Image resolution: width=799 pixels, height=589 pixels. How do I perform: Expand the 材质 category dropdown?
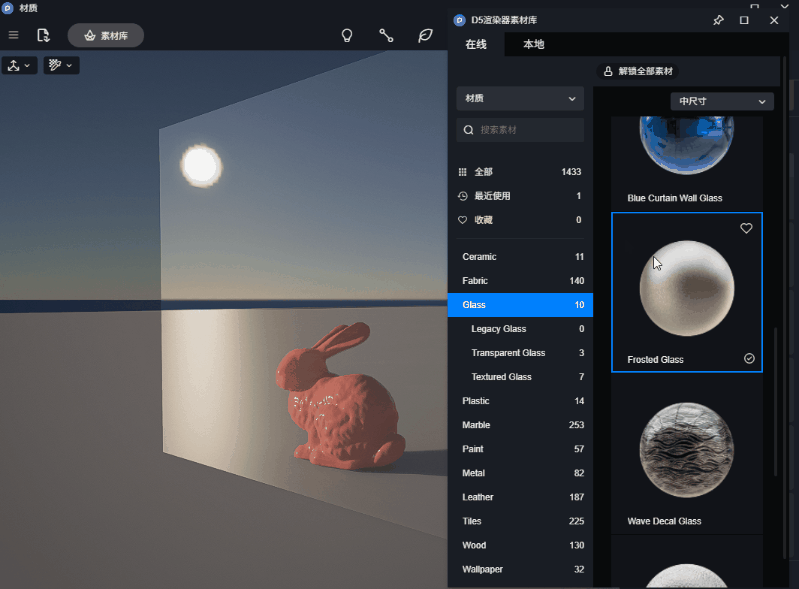click(x=519, y=98)
